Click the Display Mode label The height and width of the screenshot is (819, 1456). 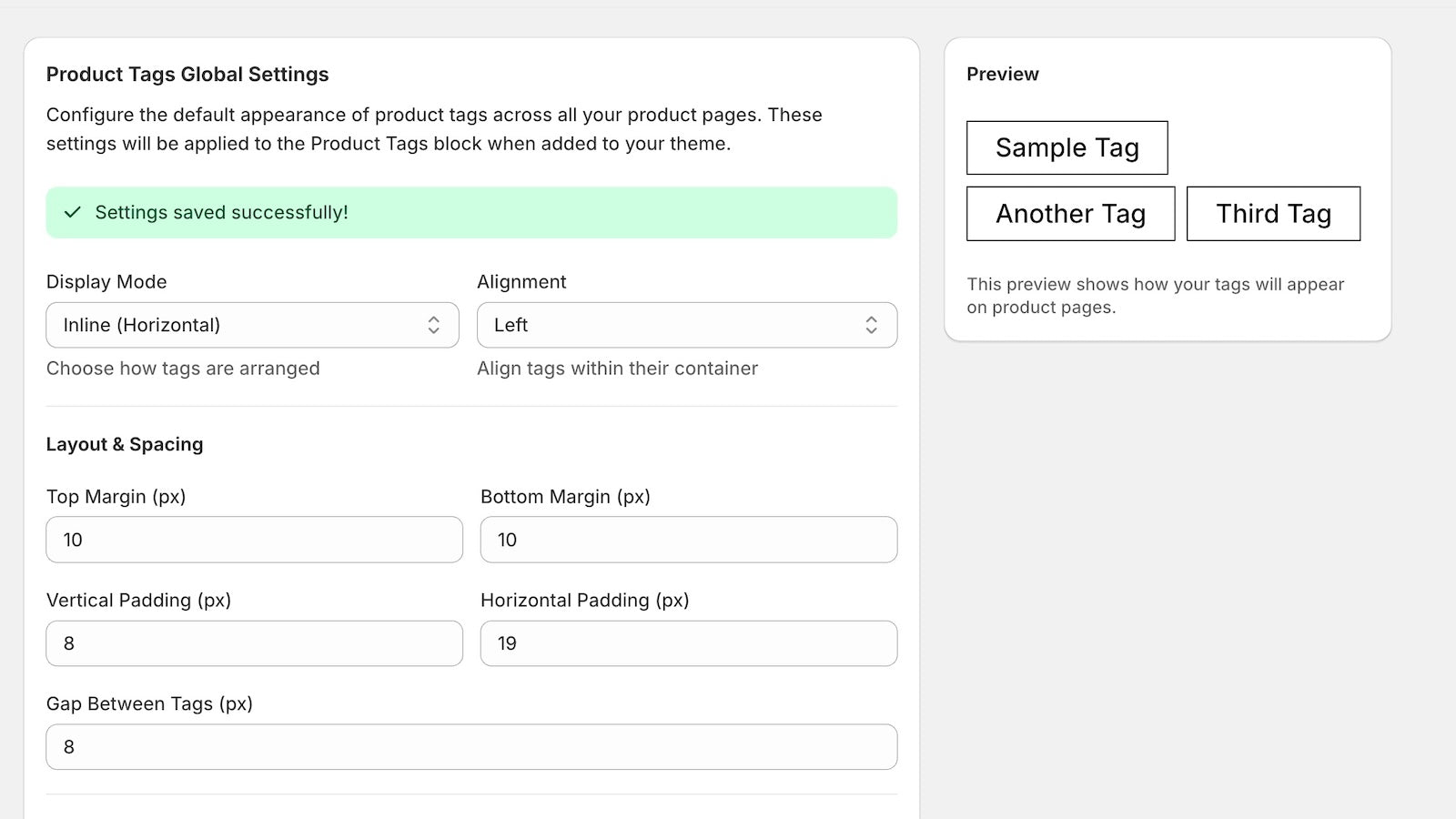106,282
